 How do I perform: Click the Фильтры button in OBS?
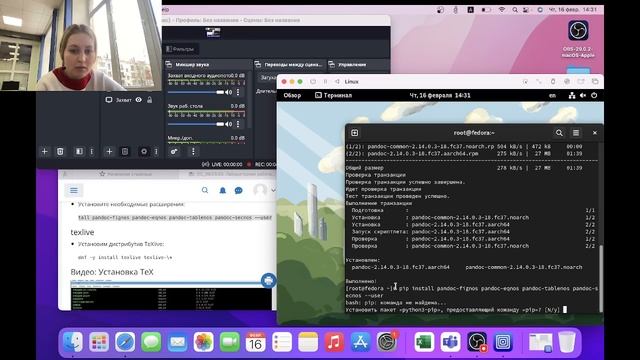[180, 49]
